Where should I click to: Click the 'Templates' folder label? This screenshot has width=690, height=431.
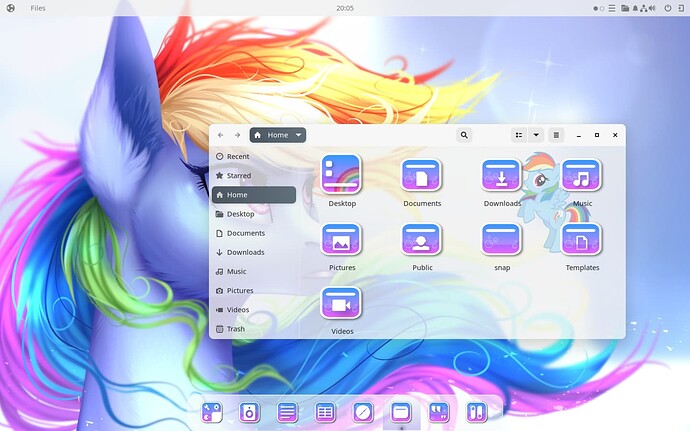tap(582, 267)
